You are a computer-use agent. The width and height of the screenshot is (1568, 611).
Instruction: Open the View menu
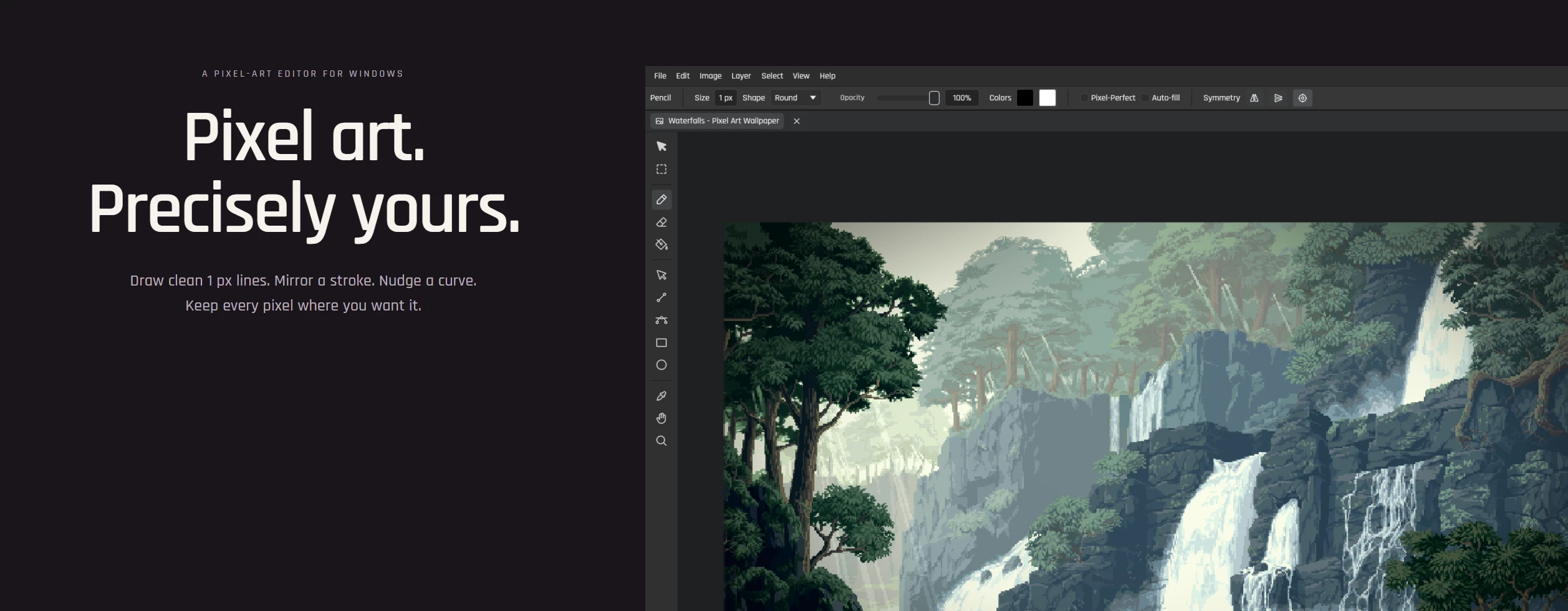coord(801,76)
